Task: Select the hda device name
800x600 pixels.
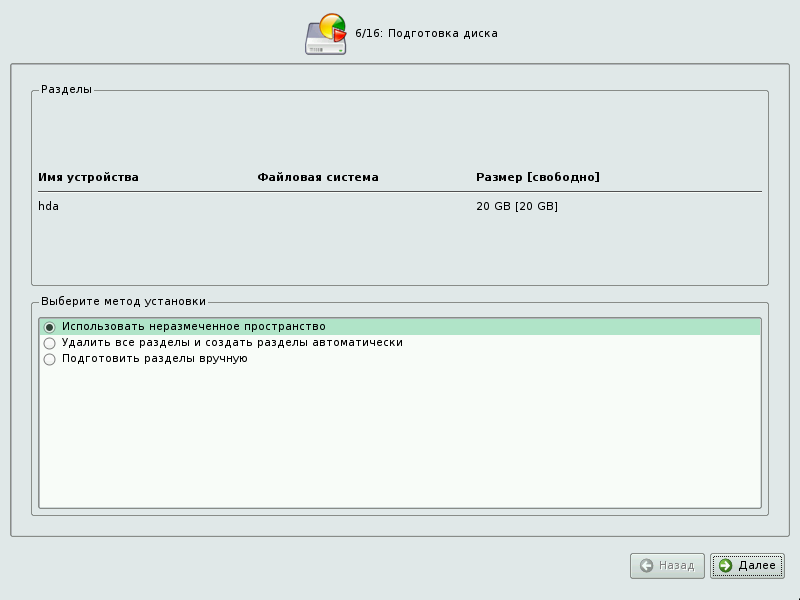Action: click(48, 207)
